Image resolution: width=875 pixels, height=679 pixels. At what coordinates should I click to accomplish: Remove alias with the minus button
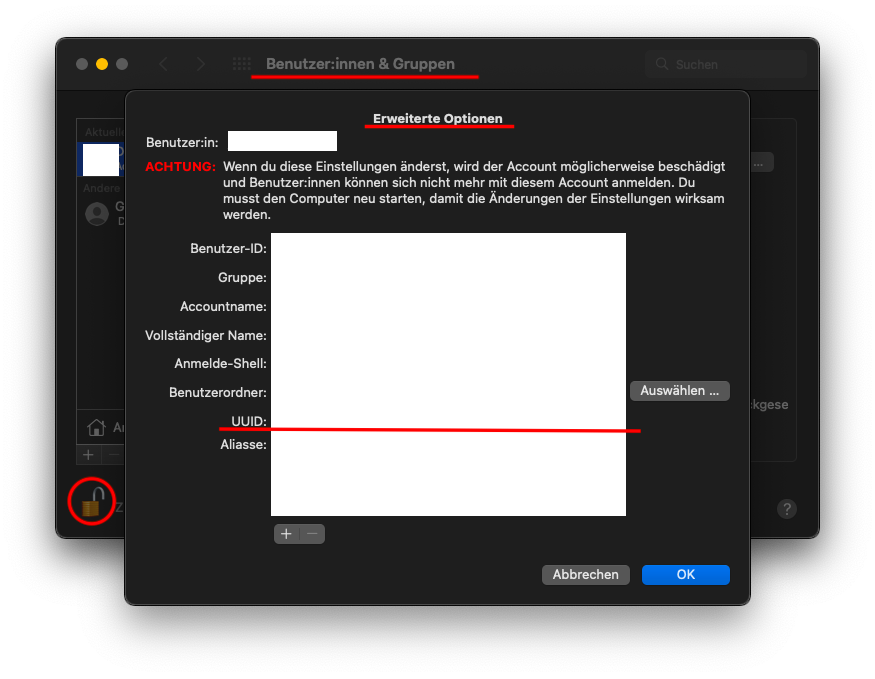(x=312, y=534)
